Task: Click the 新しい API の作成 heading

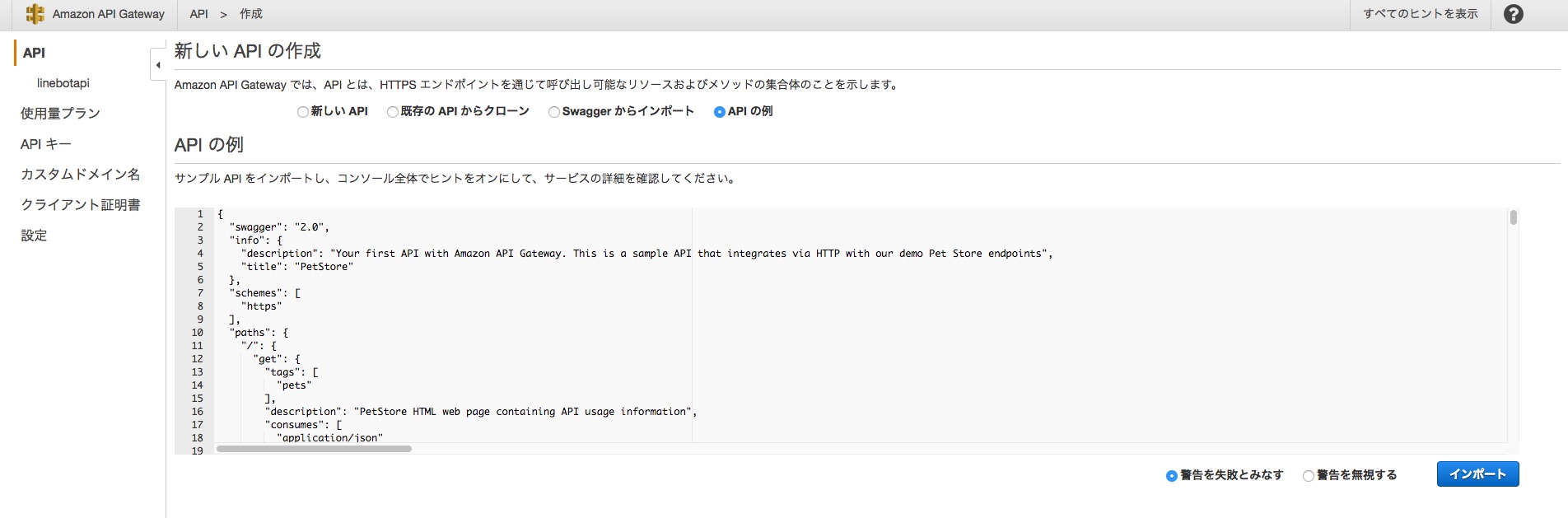Action: coord(248,51)
